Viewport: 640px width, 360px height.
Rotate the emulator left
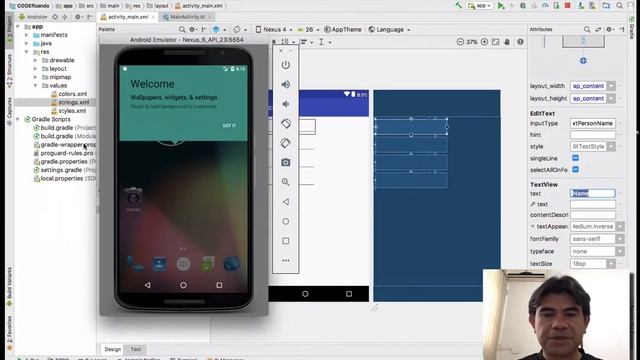pos(286,123)
